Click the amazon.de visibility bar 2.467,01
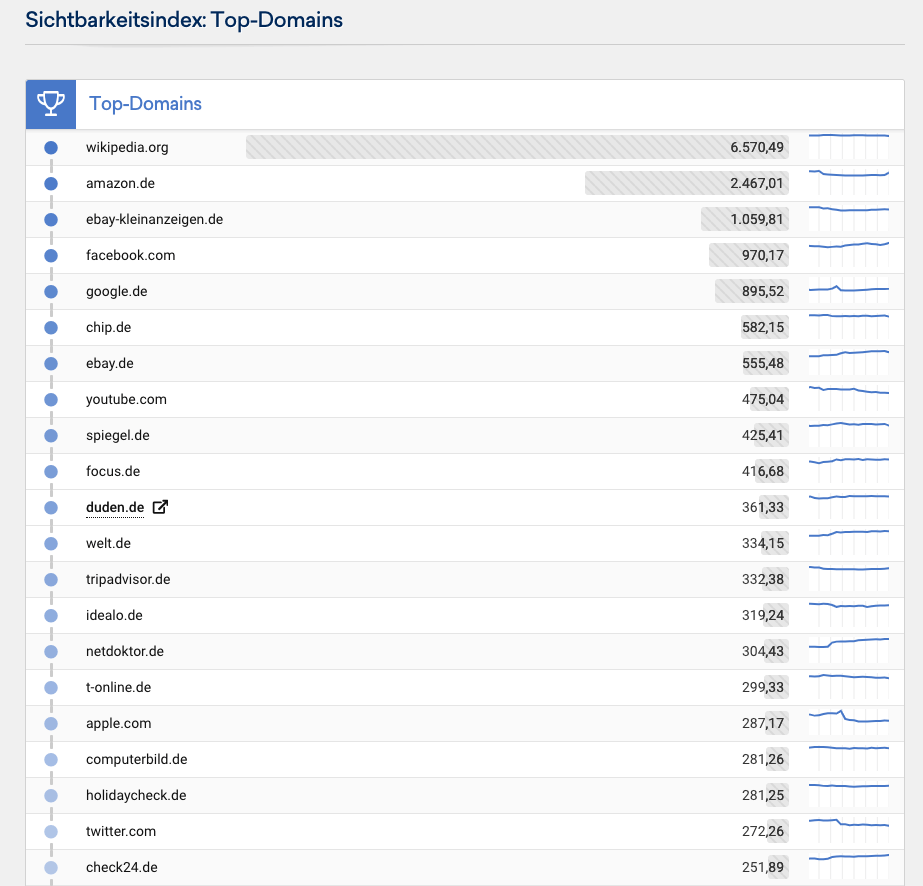This screenshot has height=886, width=923. (x=686, y=183)
